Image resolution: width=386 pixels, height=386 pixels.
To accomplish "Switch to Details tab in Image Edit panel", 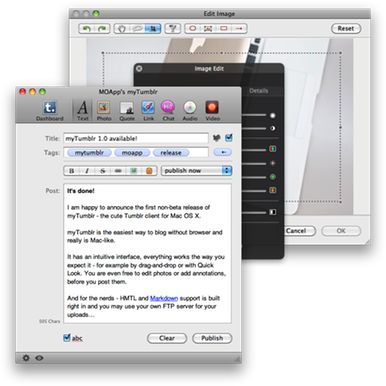I will click(259, 91).
